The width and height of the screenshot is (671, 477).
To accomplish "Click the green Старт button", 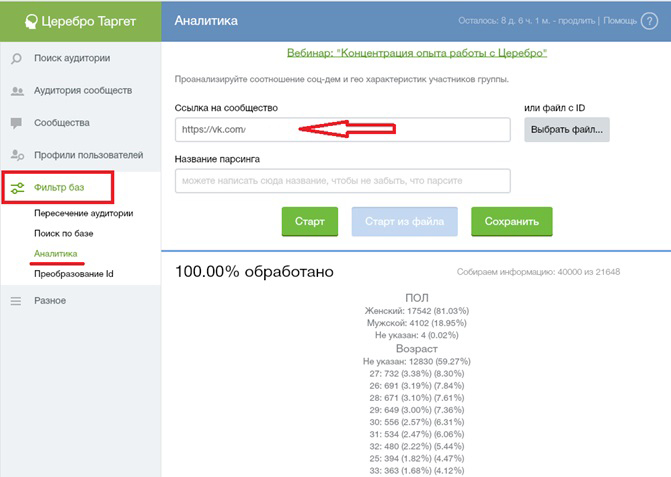I will 310,222.
